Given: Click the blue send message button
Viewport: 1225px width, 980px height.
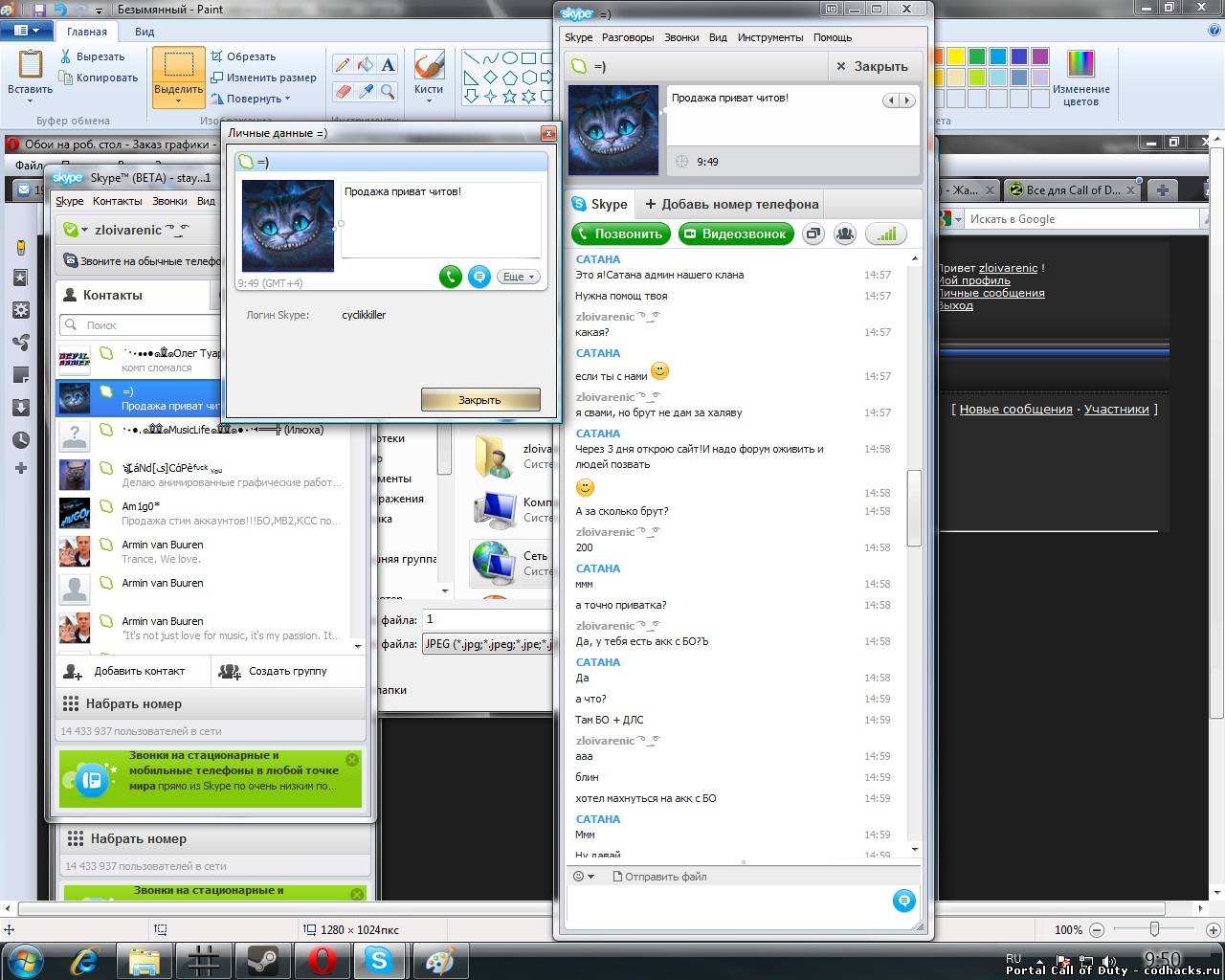Looking at the screenshot, I should (903, 901).
